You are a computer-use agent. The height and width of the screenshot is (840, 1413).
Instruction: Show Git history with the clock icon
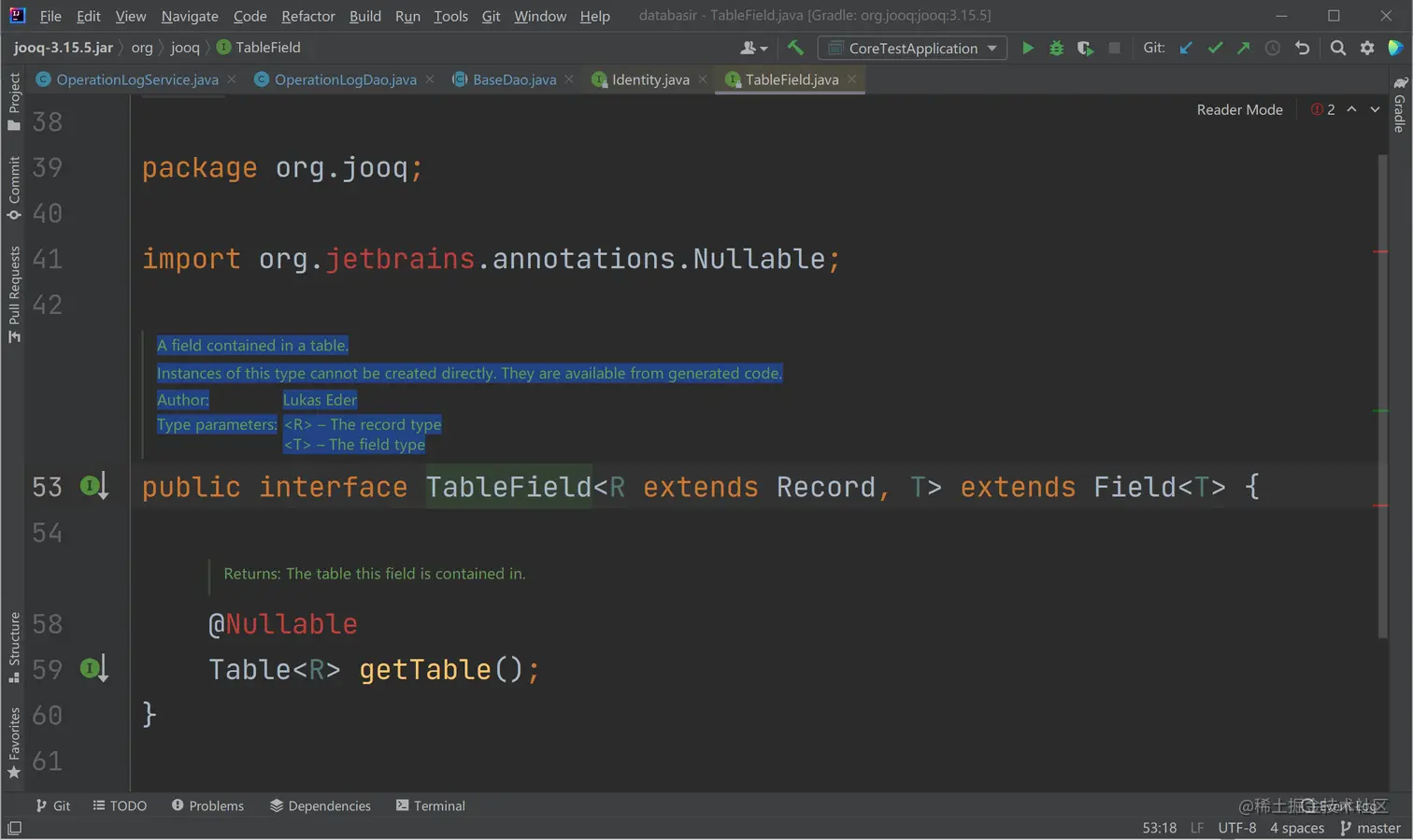1273,48
